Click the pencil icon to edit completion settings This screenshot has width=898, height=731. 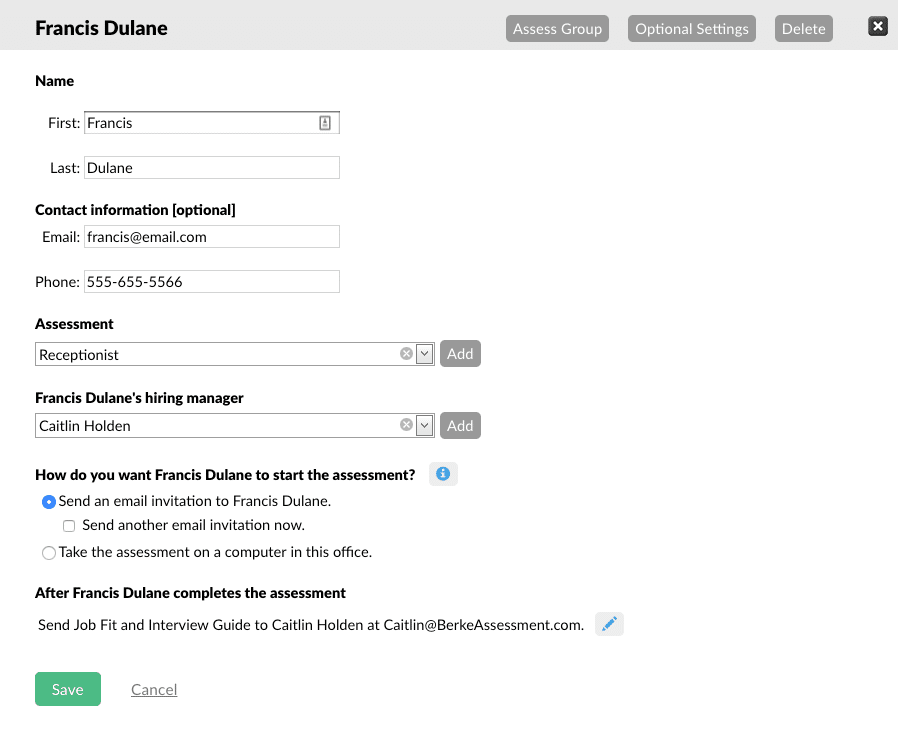(609, 623)
